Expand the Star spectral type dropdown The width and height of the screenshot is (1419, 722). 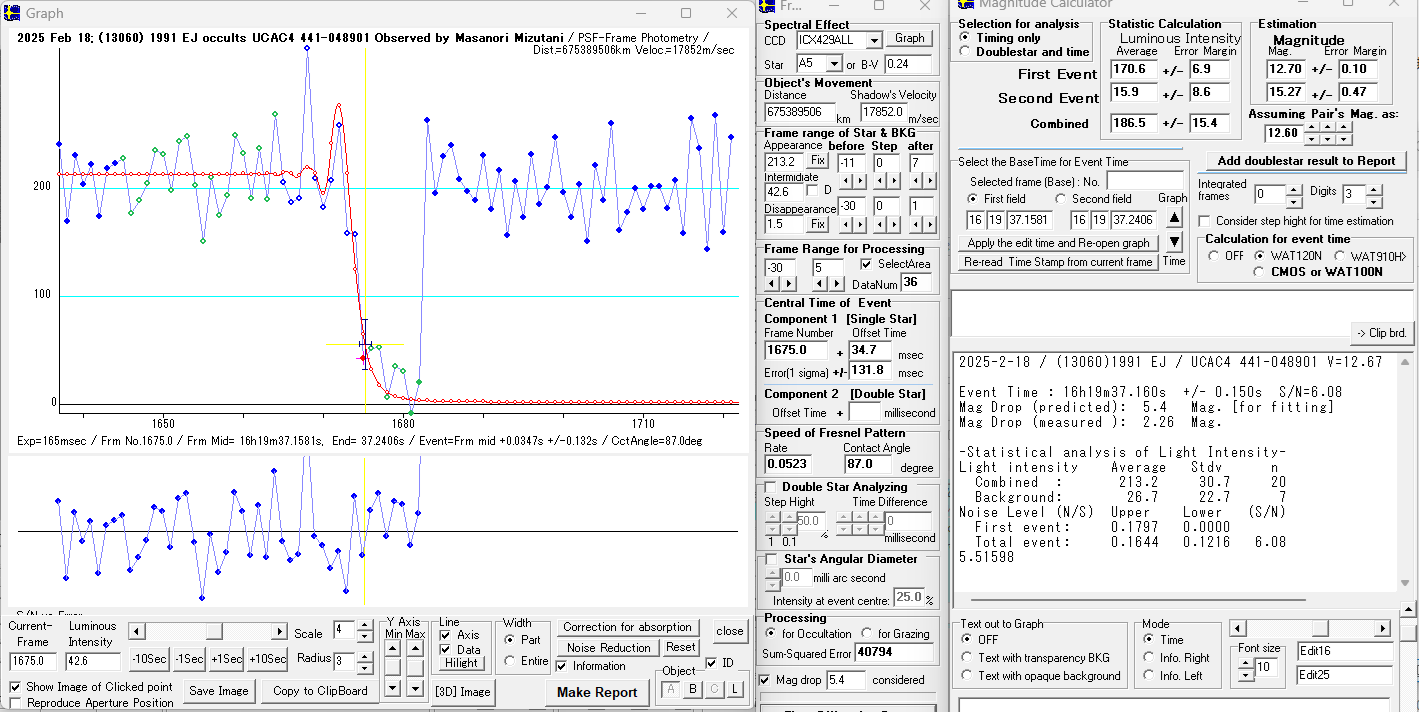click(x=832, y=65)
